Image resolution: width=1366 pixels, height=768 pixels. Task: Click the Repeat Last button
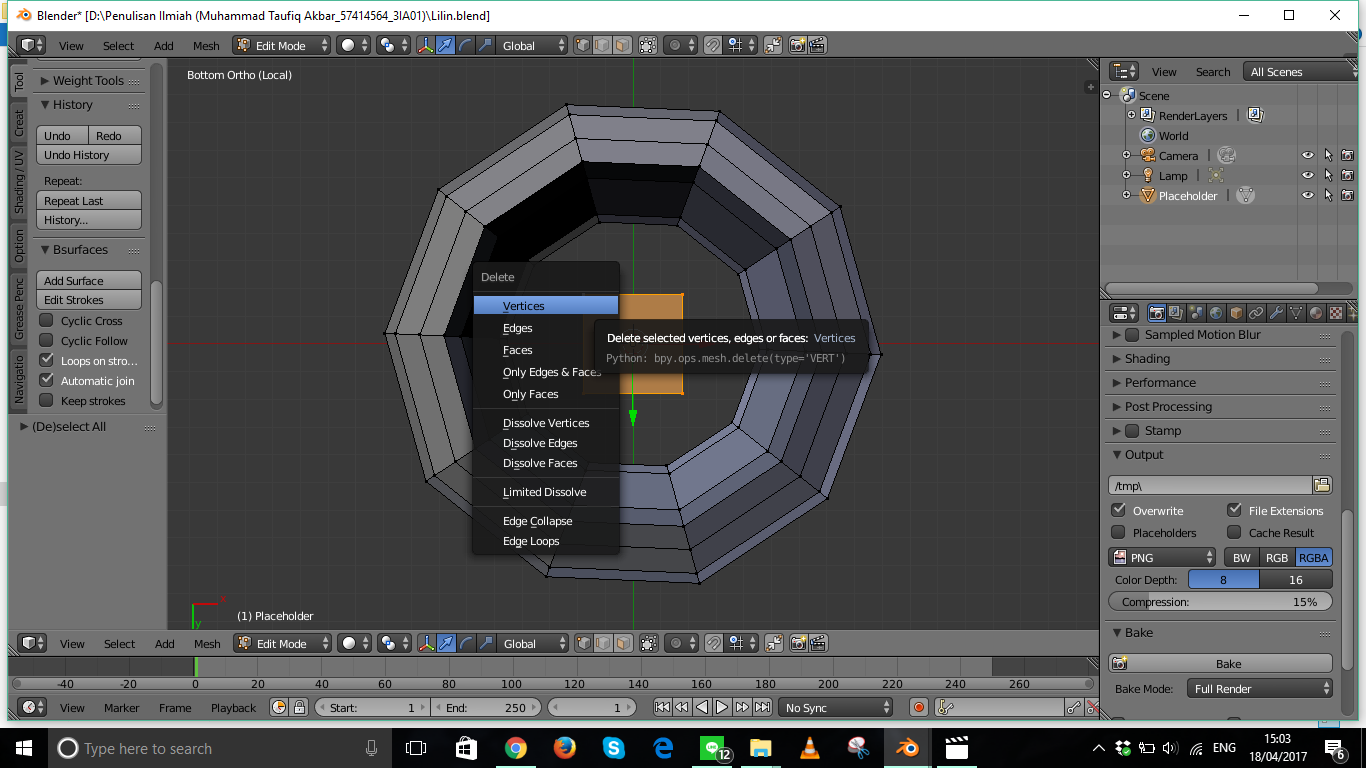(89, 200)
